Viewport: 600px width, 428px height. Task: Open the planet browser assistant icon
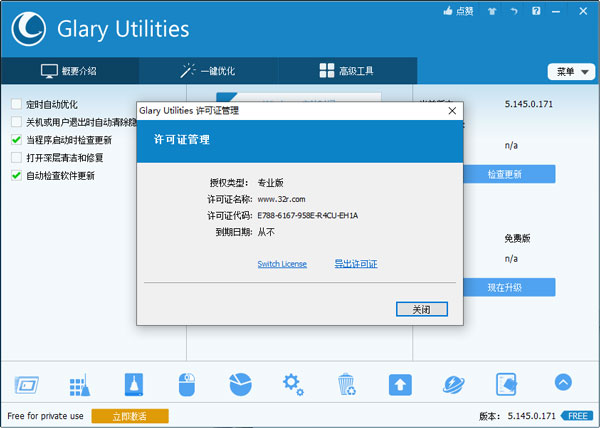coord(454,385)
